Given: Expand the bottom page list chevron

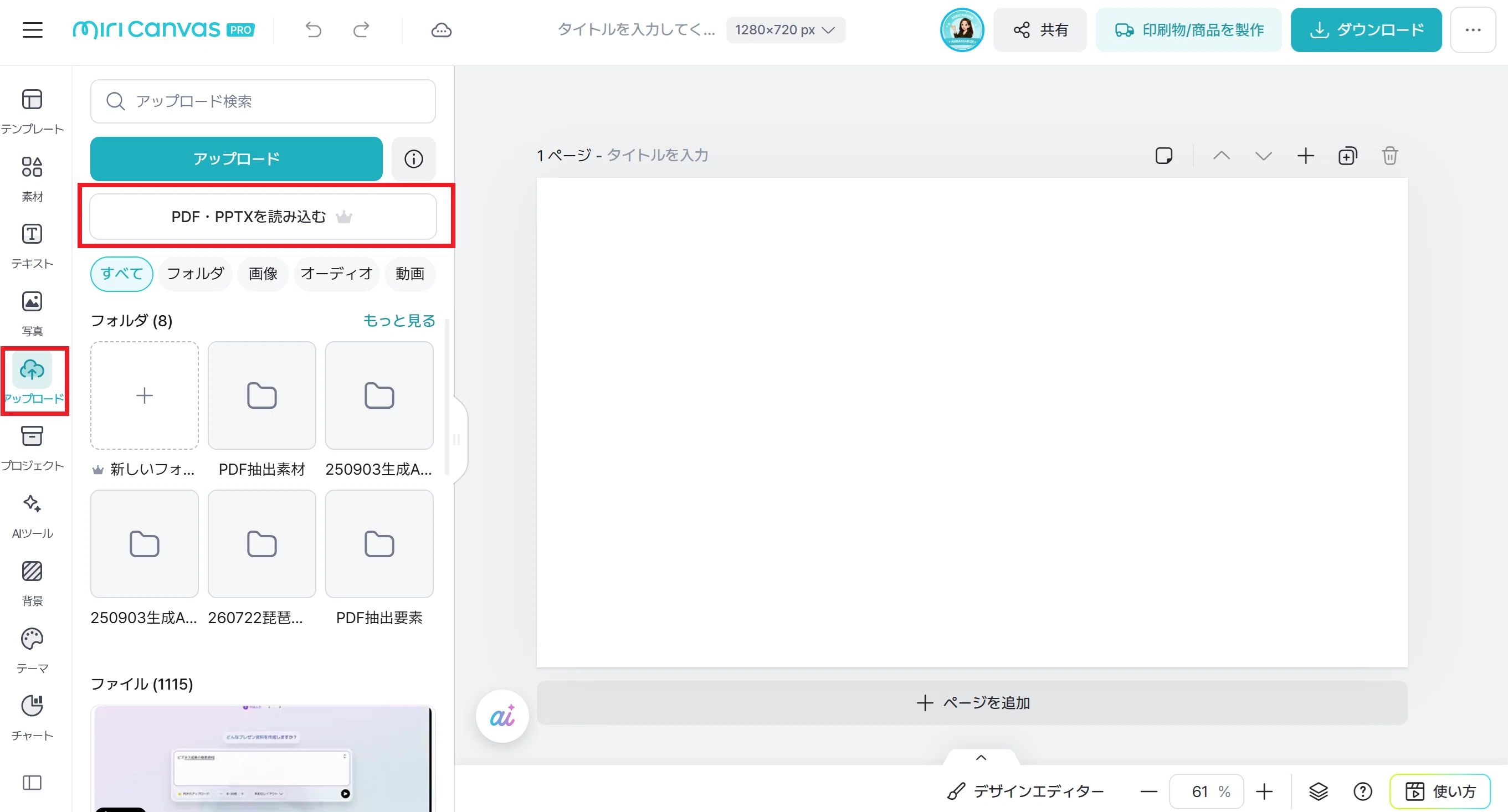Looking at the screenshot, I should (x=981, y=758).
